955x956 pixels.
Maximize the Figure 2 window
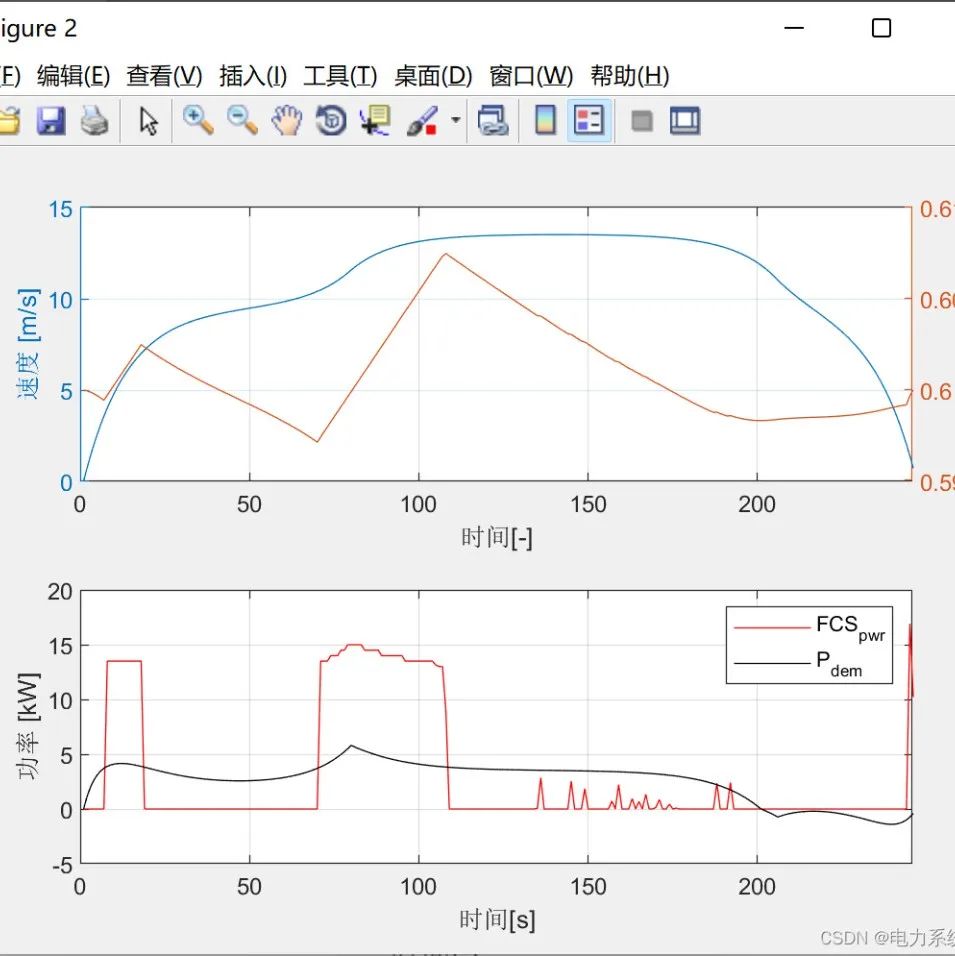pyautogui.click(x=881, y=28)
